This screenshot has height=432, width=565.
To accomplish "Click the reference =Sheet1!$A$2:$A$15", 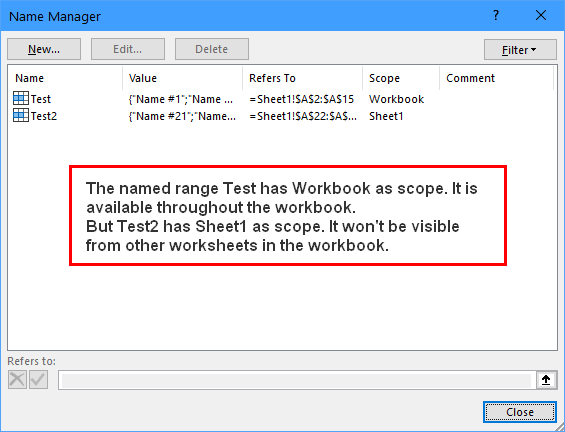I will click(x=302, y=99).
